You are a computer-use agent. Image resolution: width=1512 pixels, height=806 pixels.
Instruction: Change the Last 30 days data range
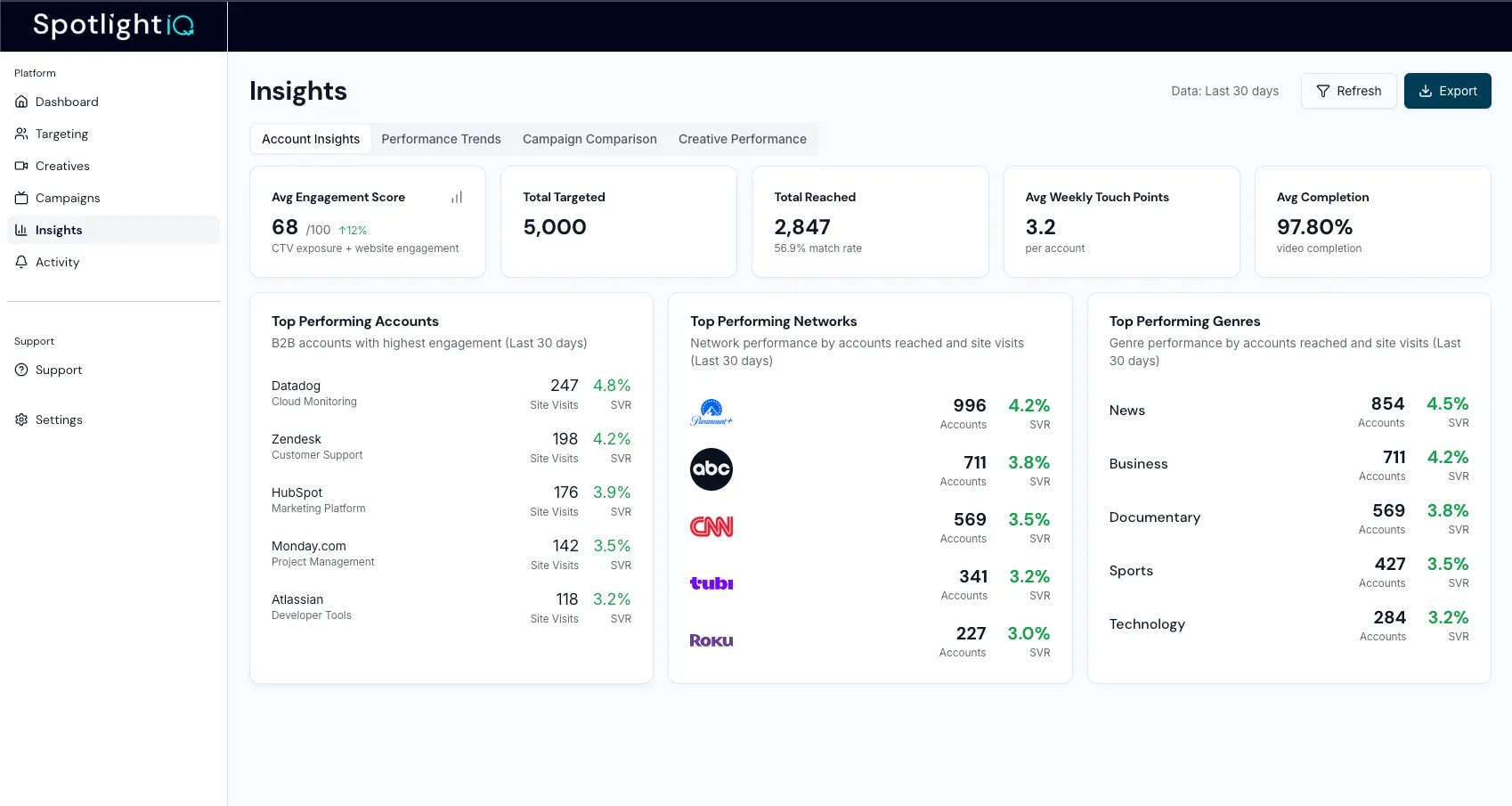(x=1224, y=91)
